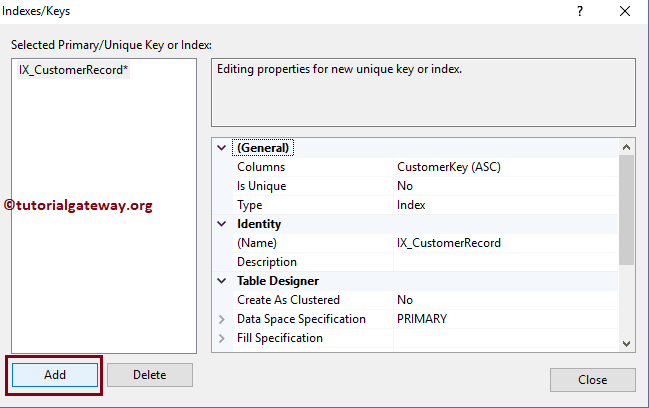Collapse the Identity property section
649x408 pixels.
[222, 224]
